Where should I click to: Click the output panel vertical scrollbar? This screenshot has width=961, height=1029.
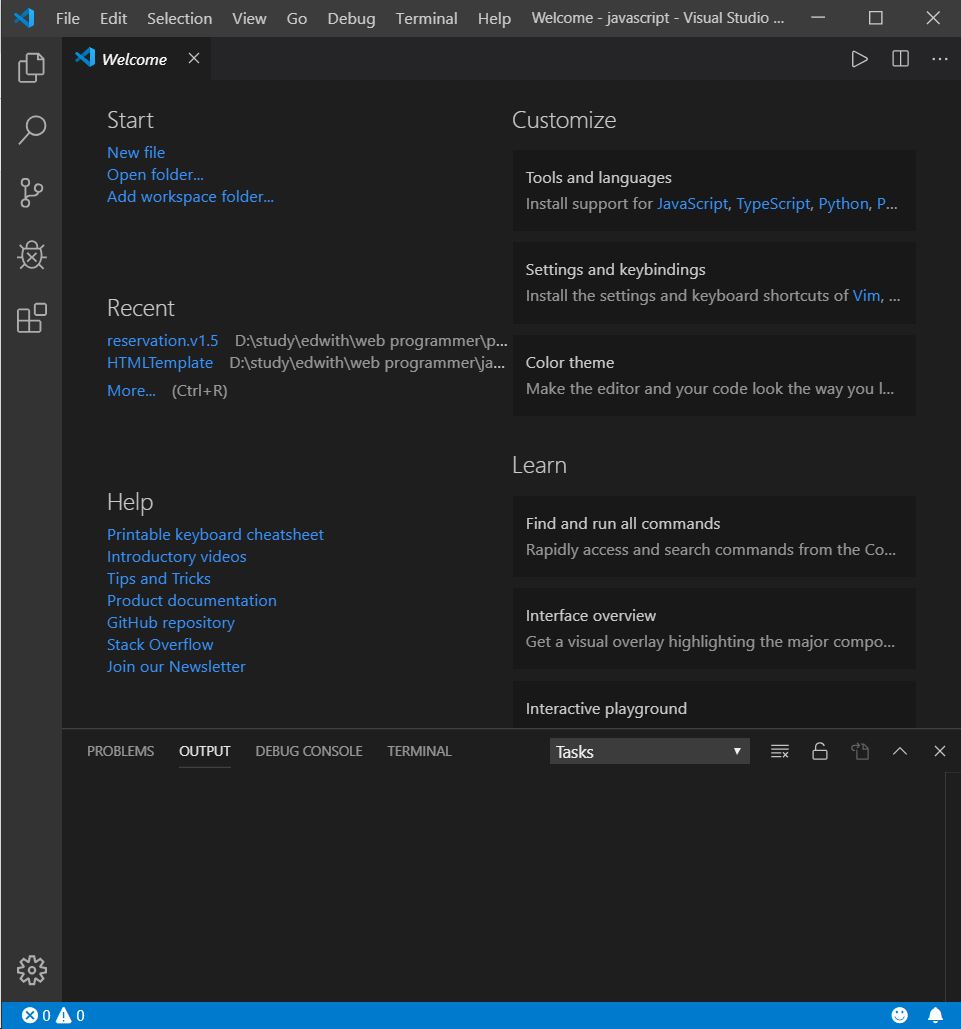(952, 886)
